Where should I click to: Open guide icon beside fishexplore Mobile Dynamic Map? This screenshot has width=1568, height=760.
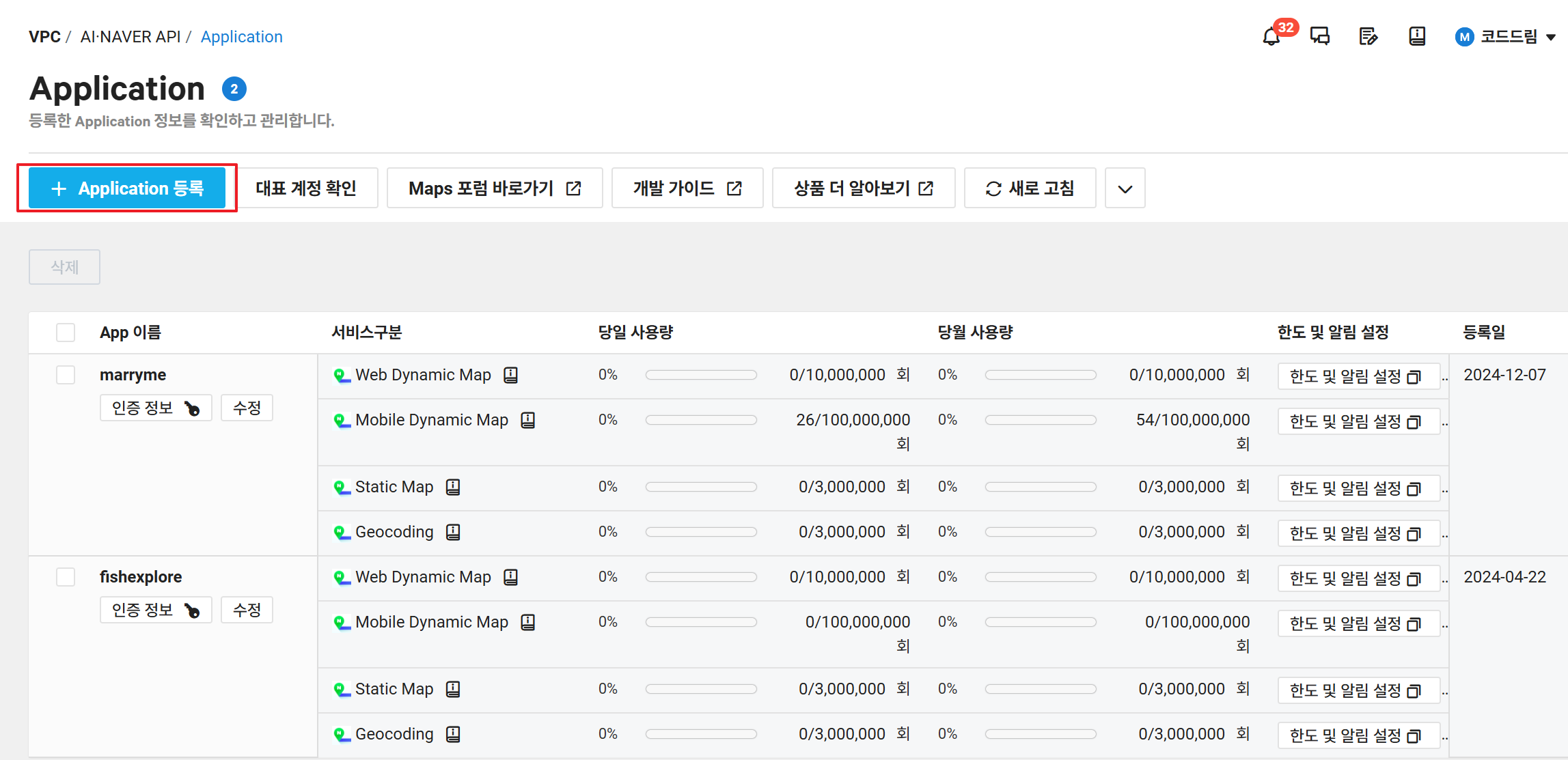coord(528,622)
